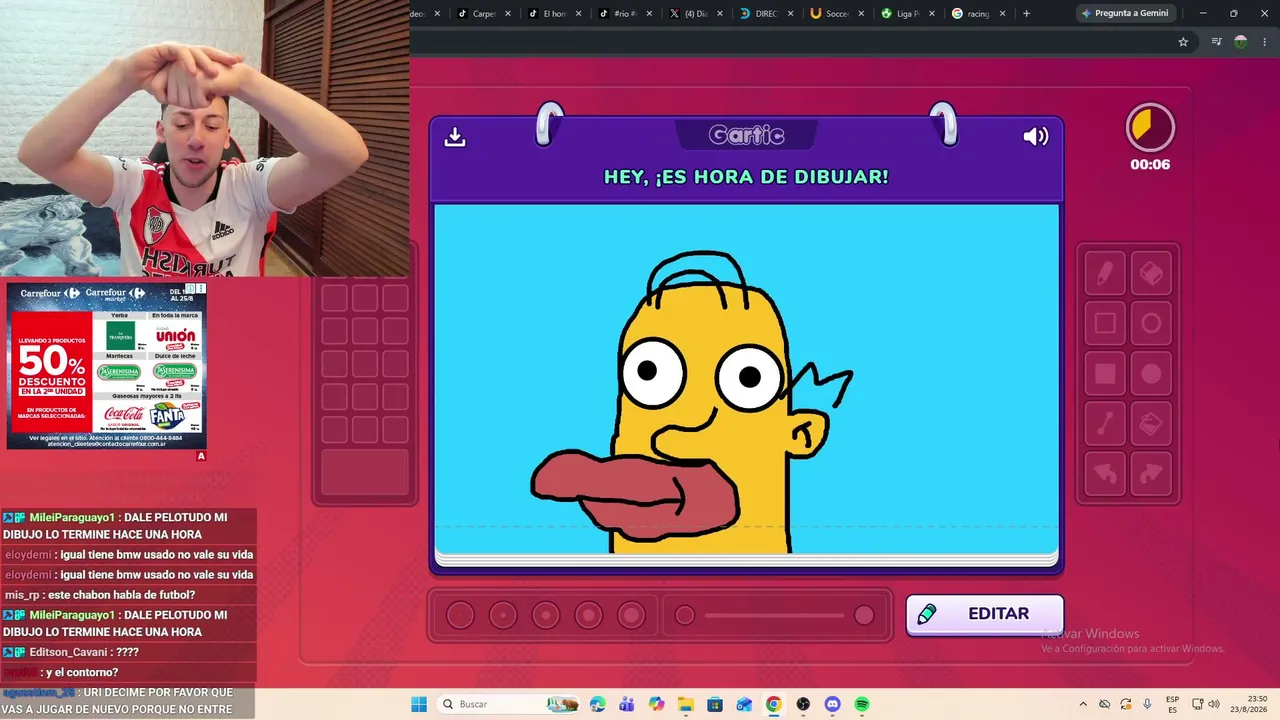Open File Explorer from the taskbar
This screenshot has height=720, width=1280.
686,704
